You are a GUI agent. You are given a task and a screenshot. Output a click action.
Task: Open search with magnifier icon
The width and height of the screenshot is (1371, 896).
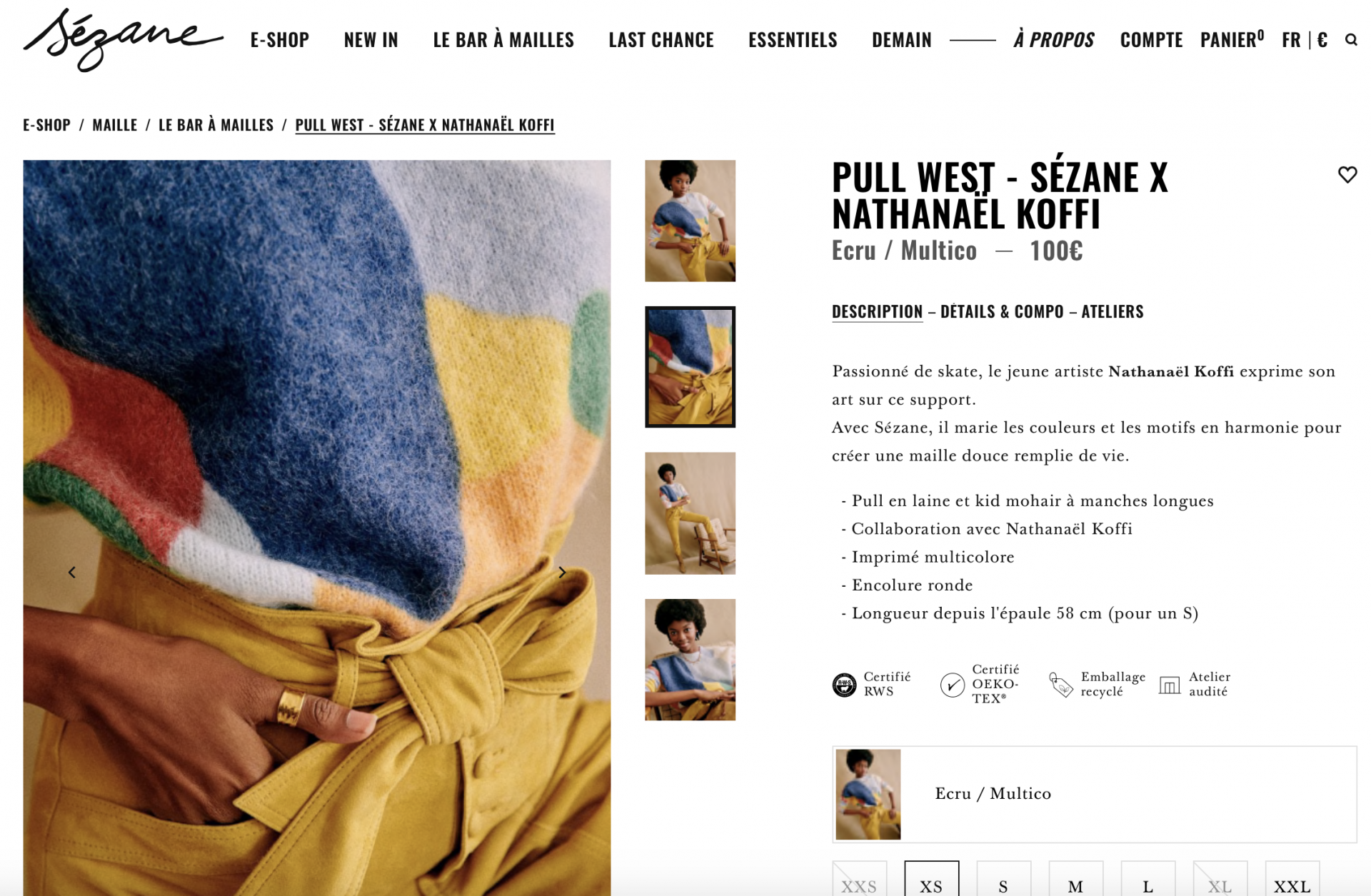[1351, 40]
